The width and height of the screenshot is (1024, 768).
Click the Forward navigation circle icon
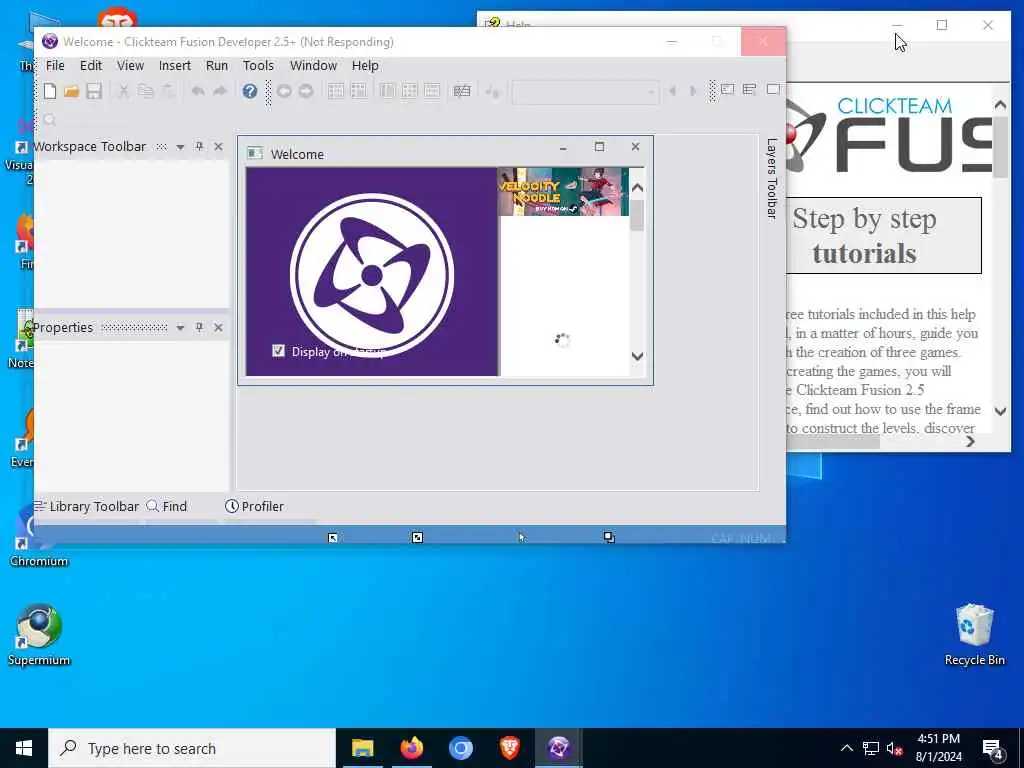coord(306,91)
